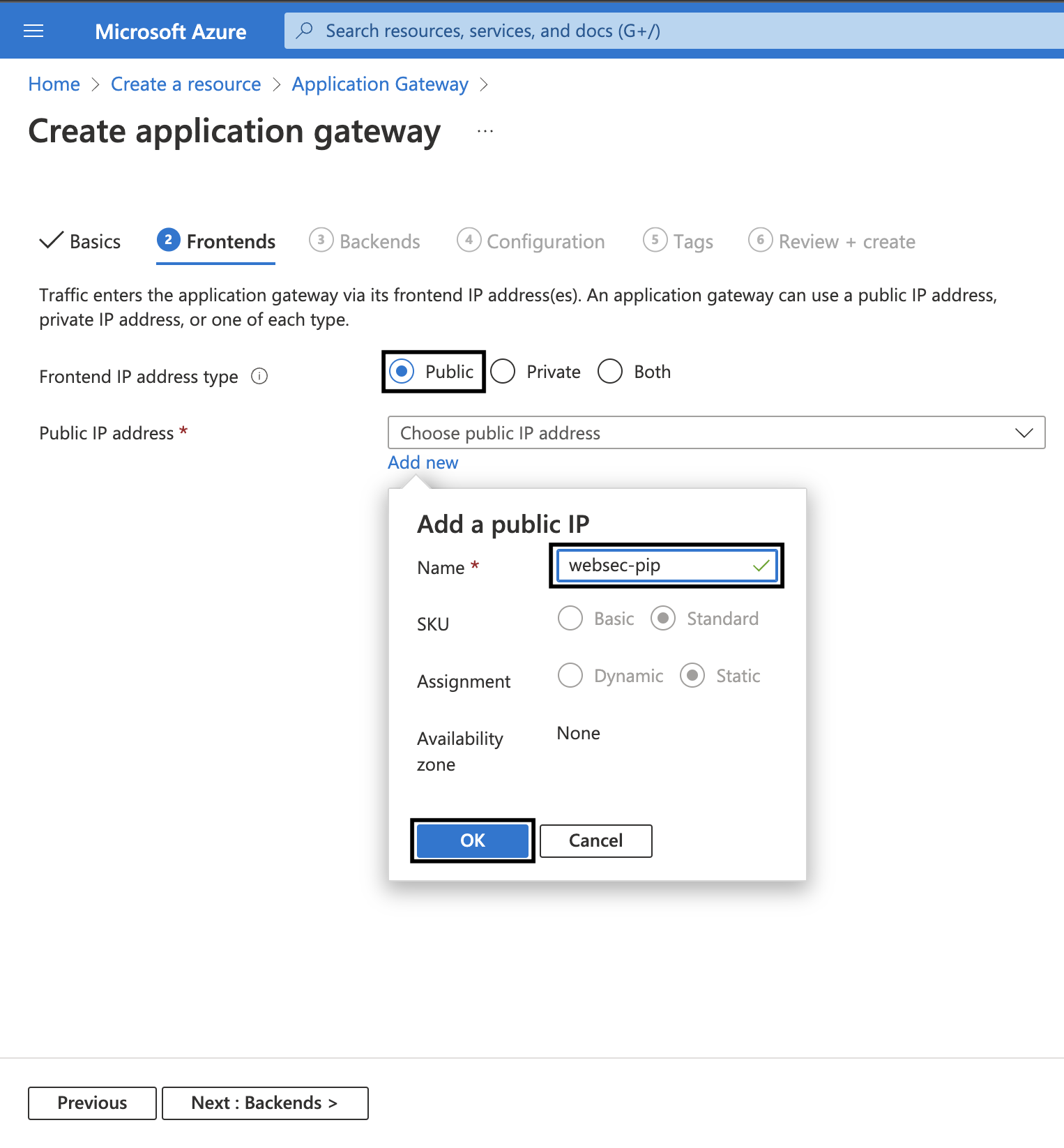Screen dimensions: 1064x1148
Task: Open the ellipsis more options menu
Action: point(485,131)
